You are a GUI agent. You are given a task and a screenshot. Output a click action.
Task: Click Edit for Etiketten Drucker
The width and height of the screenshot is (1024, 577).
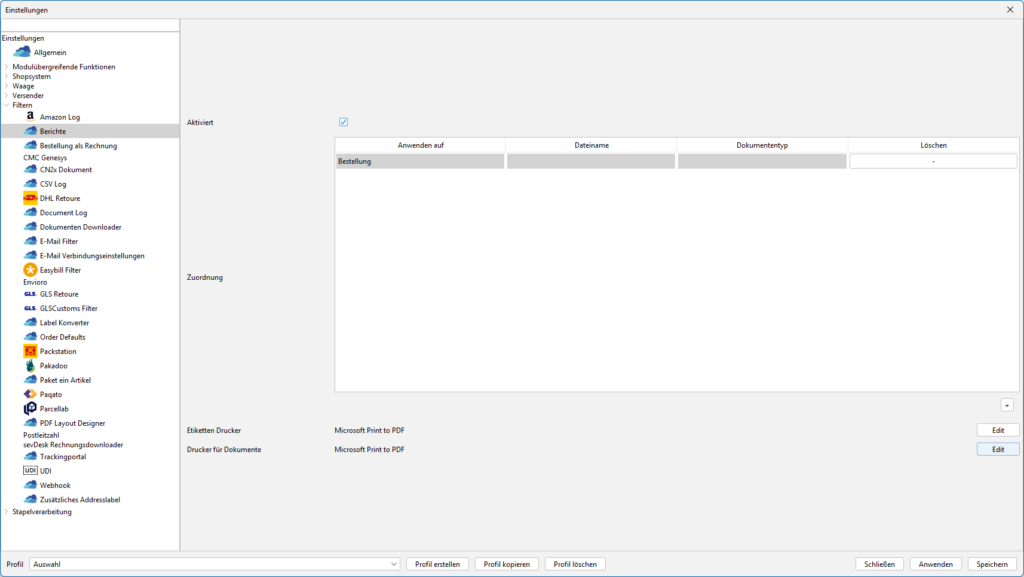[x=997, y=430]
